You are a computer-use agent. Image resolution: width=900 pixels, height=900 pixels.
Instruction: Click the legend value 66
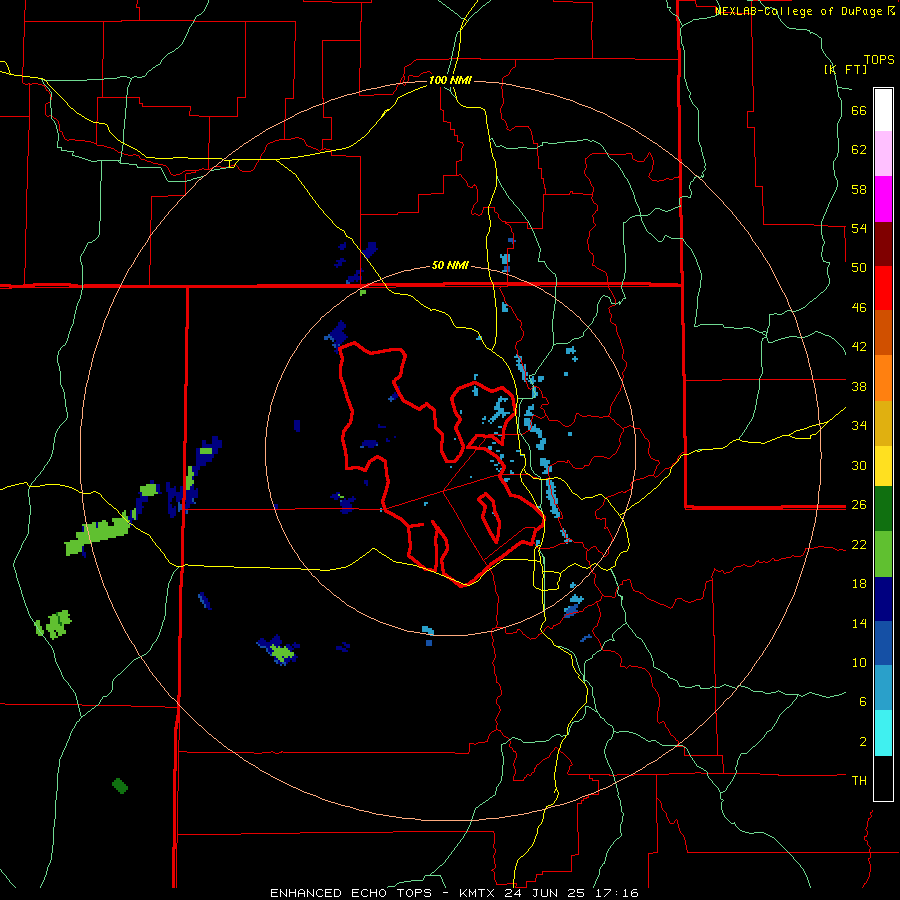pos(859,111)
